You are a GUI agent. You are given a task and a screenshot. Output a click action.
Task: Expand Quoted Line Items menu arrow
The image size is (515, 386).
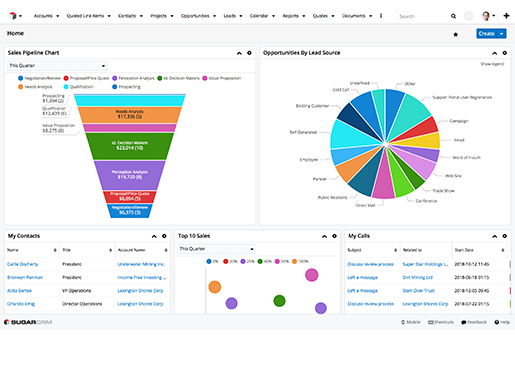(x=109, y=16)
